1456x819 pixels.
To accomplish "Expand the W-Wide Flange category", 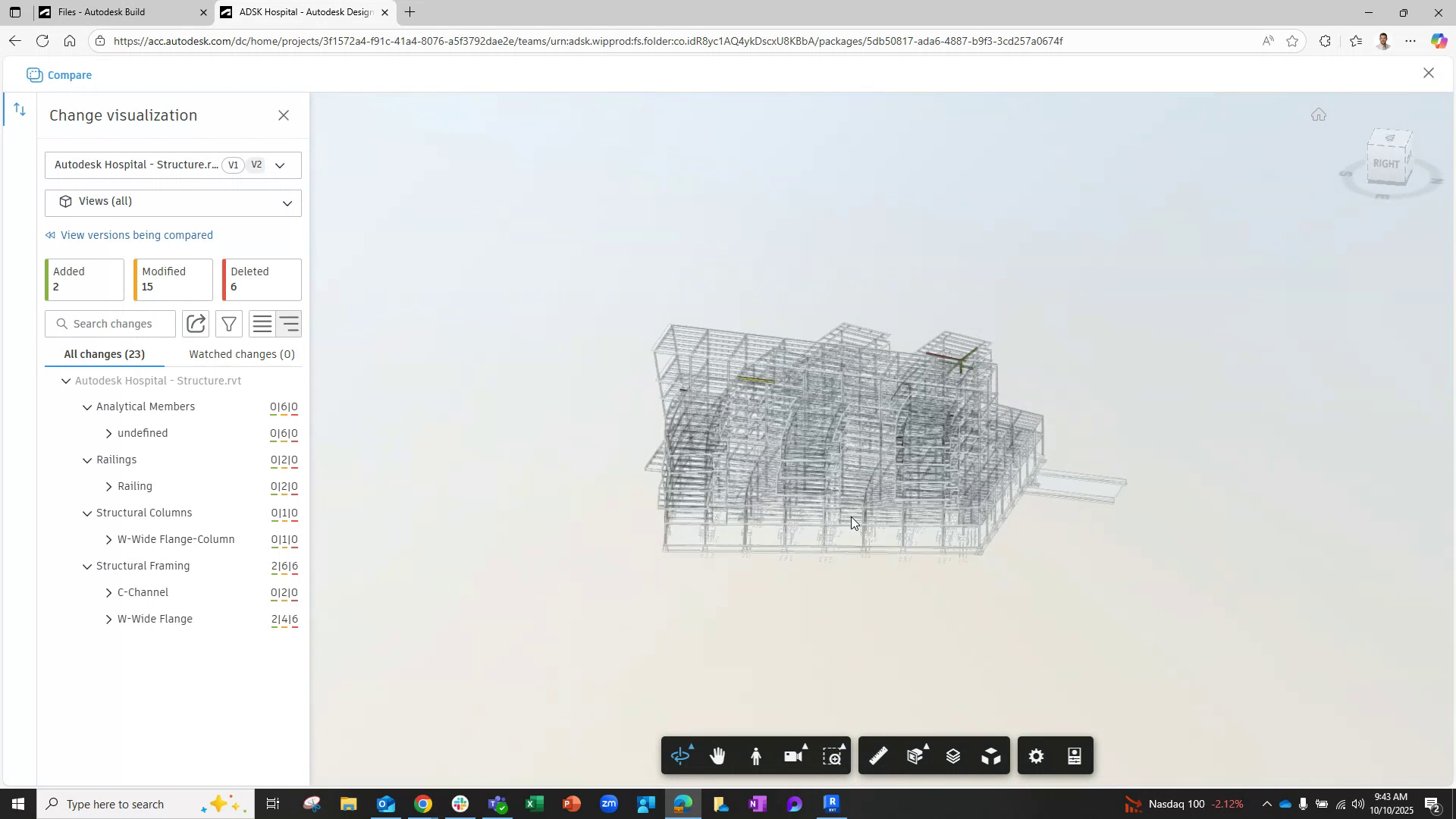I will point(108,620).
